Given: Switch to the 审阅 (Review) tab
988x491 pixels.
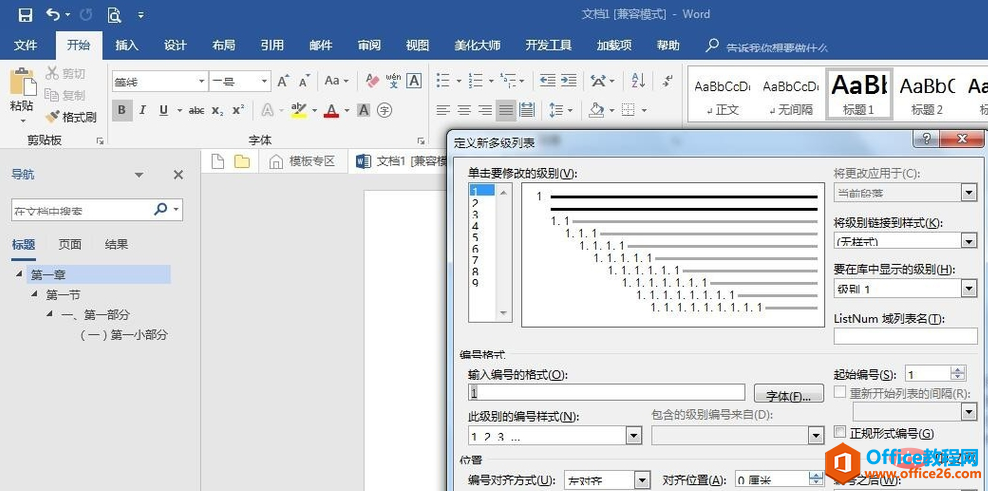Looking at the screenshot, I should (369, 45).
